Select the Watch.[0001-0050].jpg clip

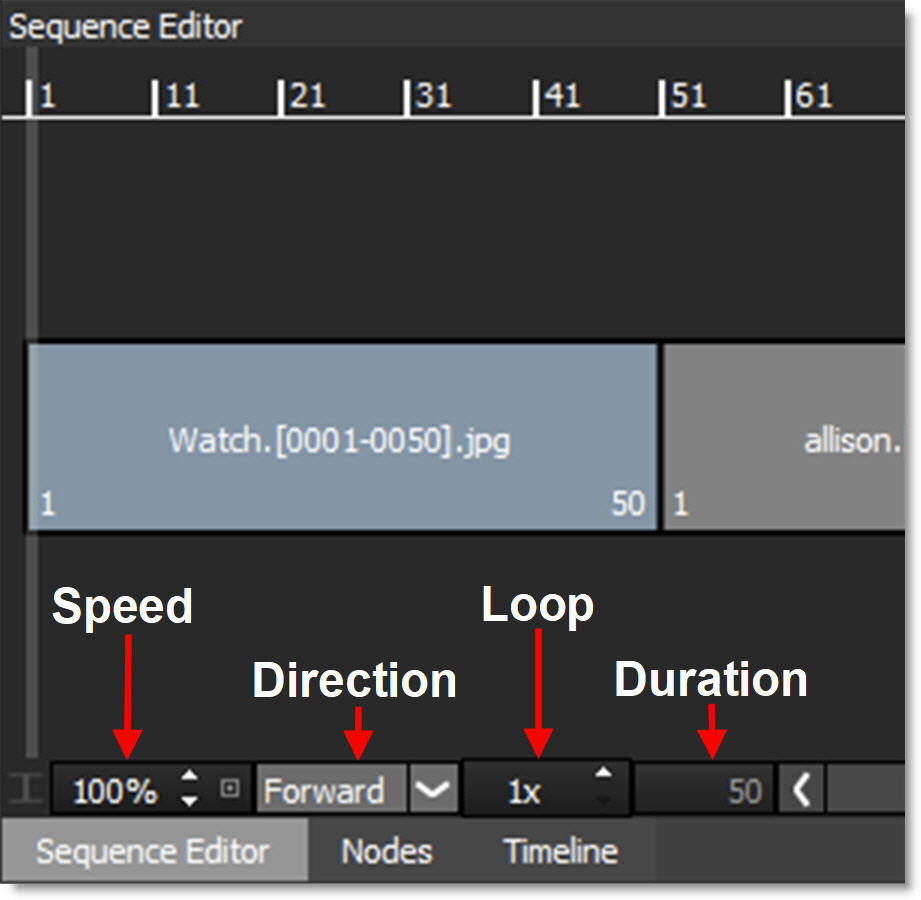(340, 438)
